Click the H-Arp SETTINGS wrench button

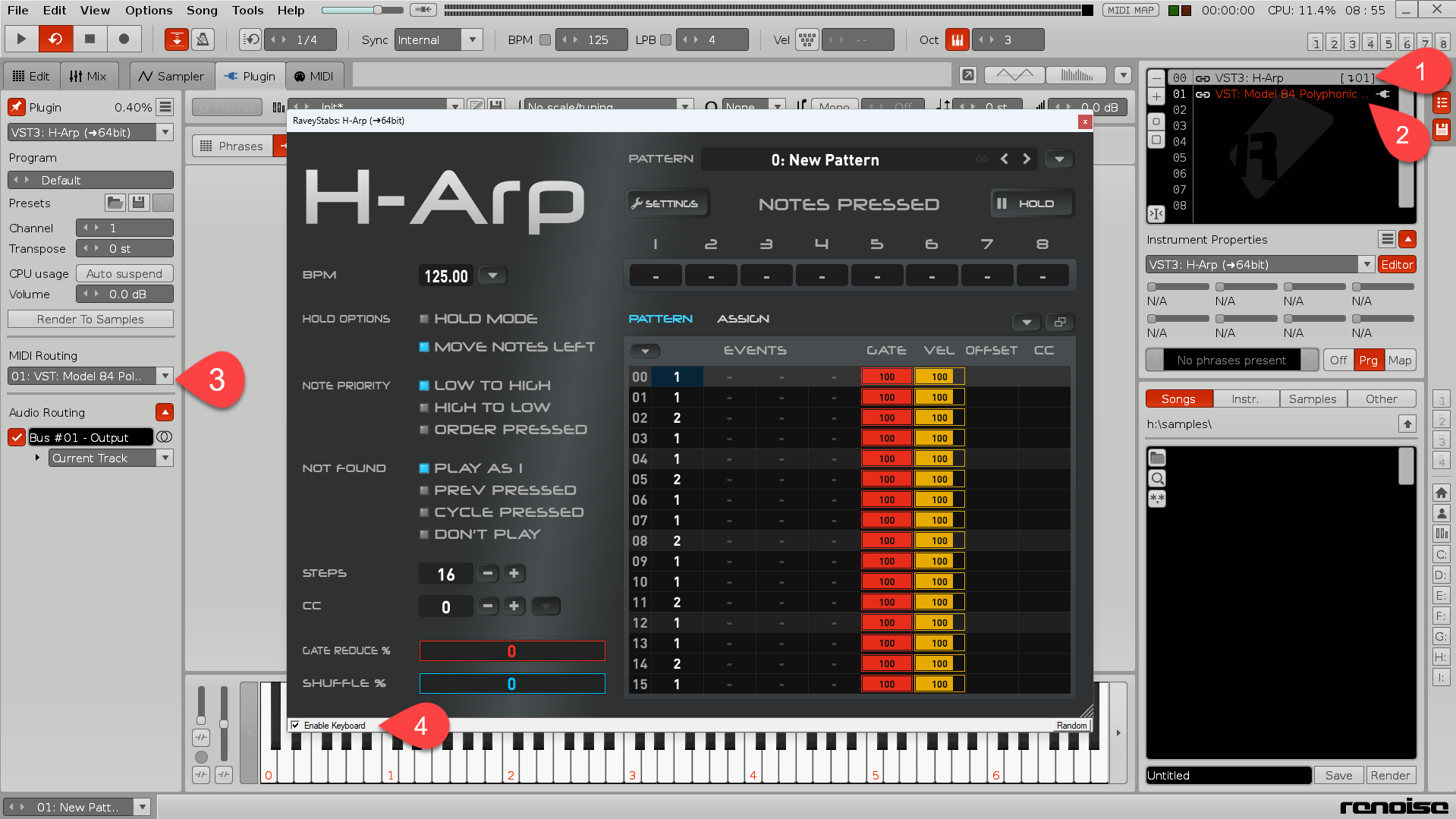(667, 203)
